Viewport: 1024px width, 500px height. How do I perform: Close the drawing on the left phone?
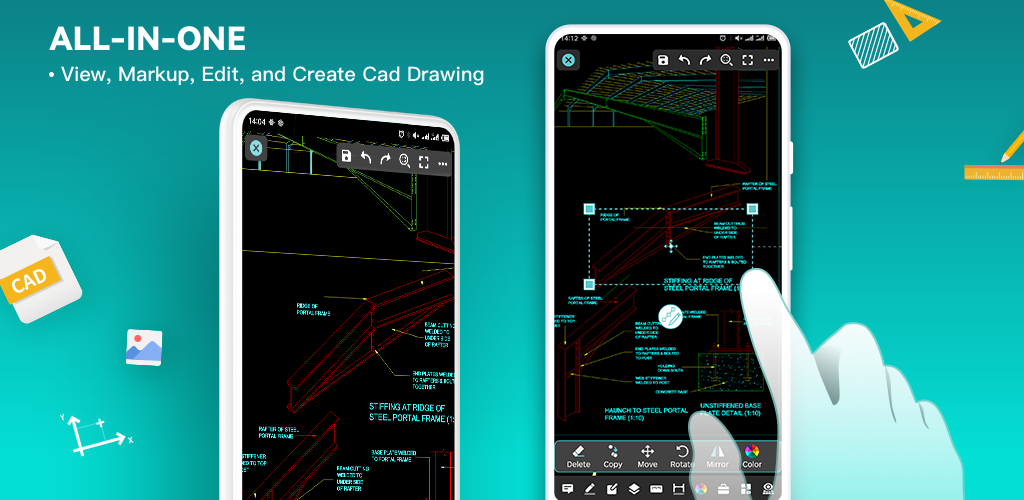tap(256, 148)
